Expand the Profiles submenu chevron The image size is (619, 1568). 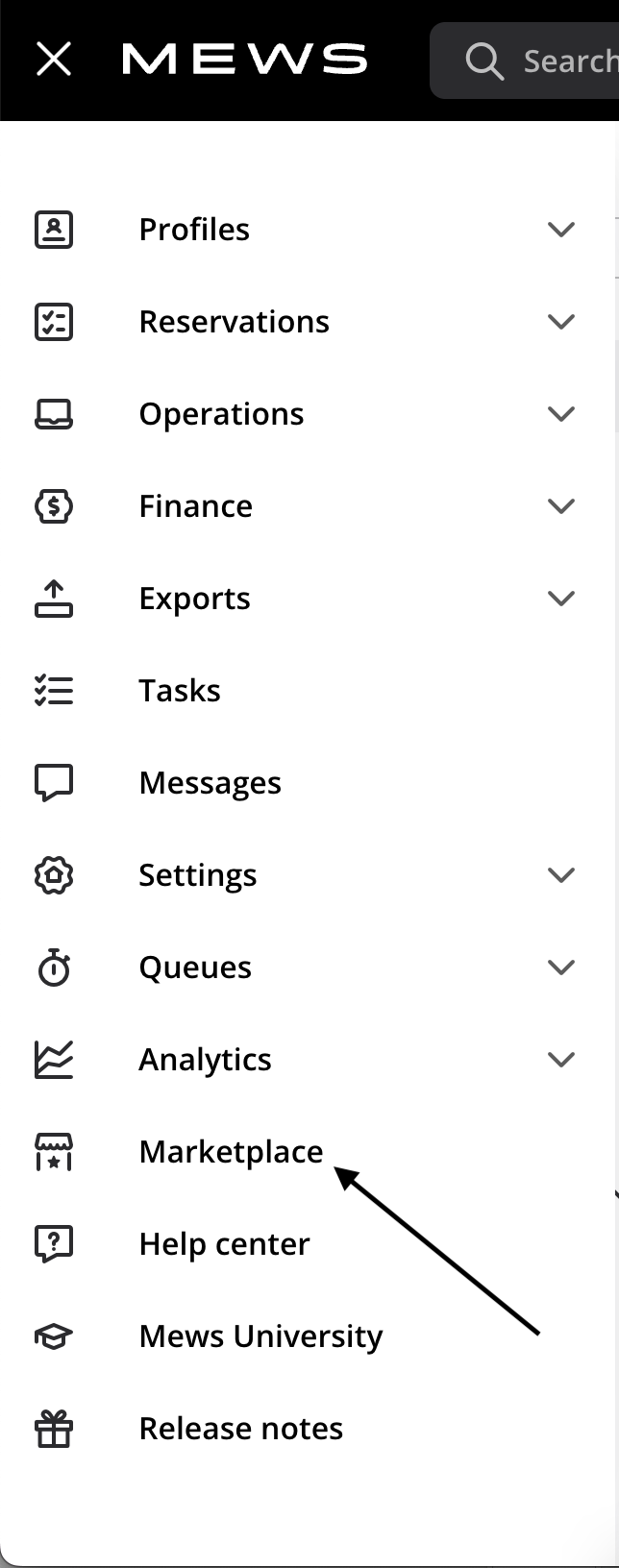point(561,230)
